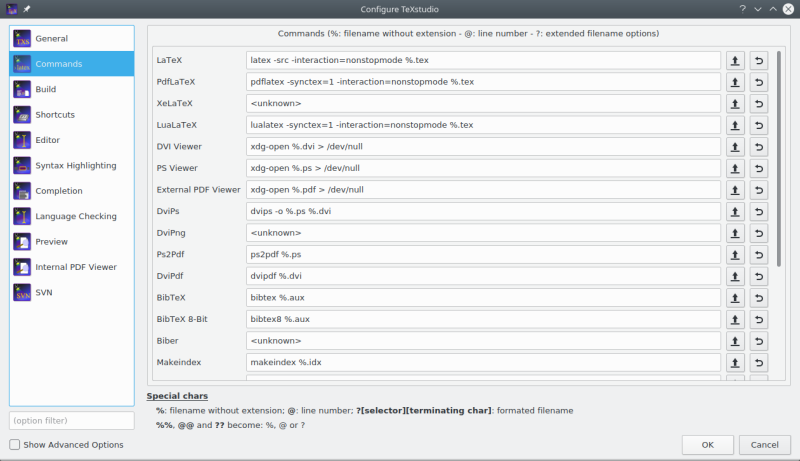Reset the LuaLaTeX command to default

pyautogui.click(x=759, y=125)
